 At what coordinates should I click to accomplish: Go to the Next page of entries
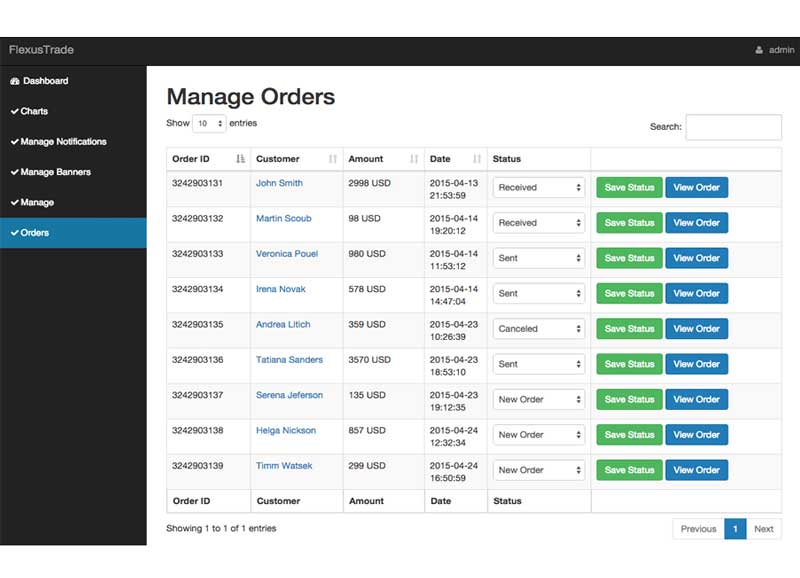pos(764,529)
